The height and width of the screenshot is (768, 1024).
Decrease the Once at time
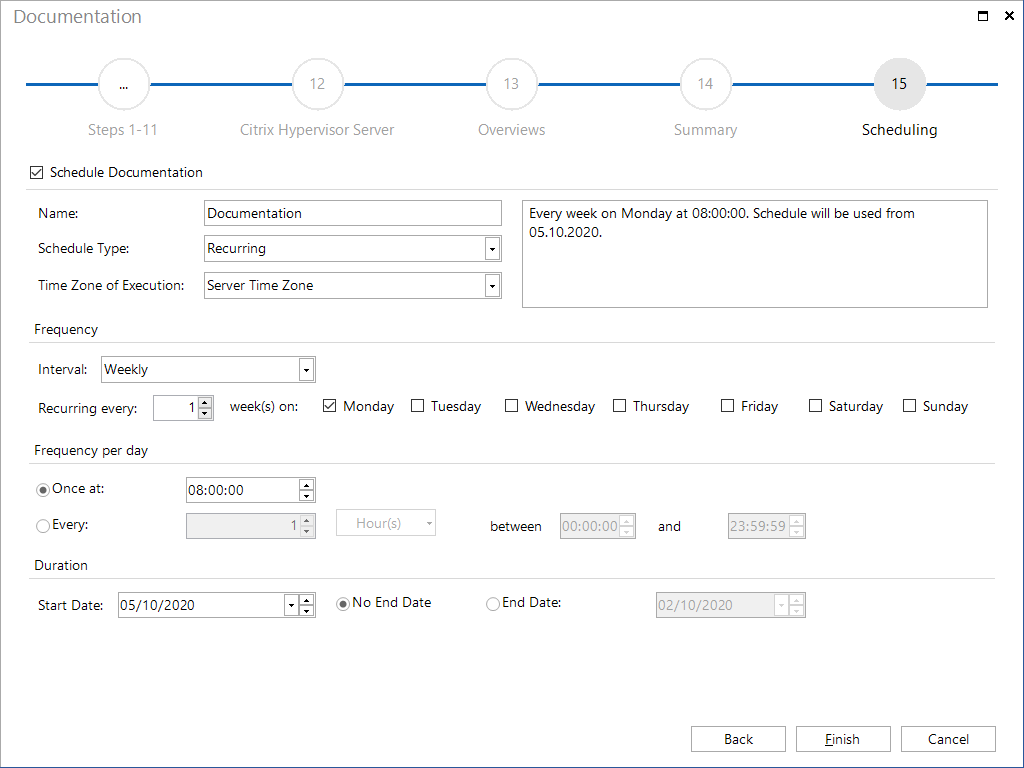click(x=306, y=496)
